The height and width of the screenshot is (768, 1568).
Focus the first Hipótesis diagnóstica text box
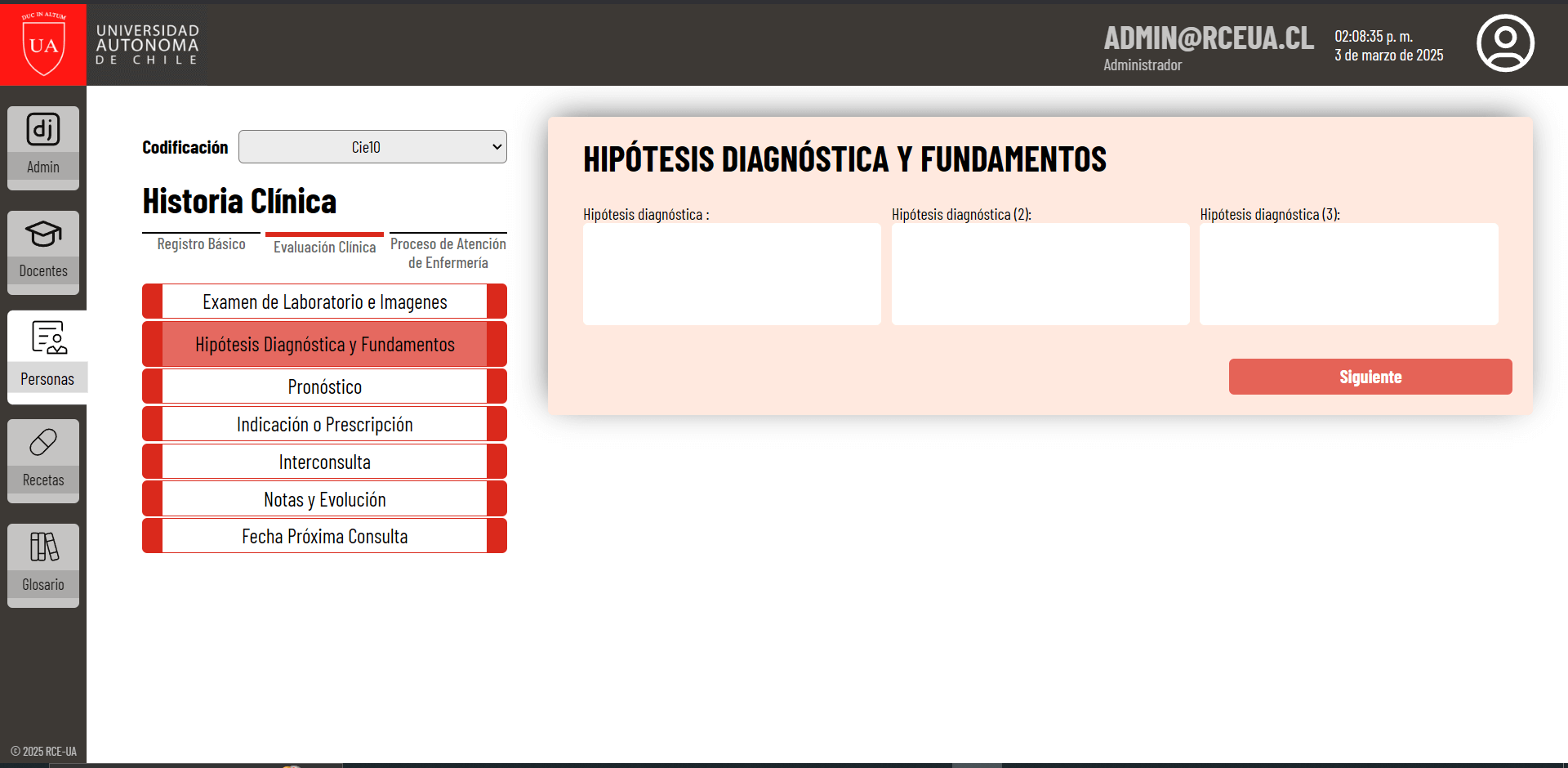[732, 274]
